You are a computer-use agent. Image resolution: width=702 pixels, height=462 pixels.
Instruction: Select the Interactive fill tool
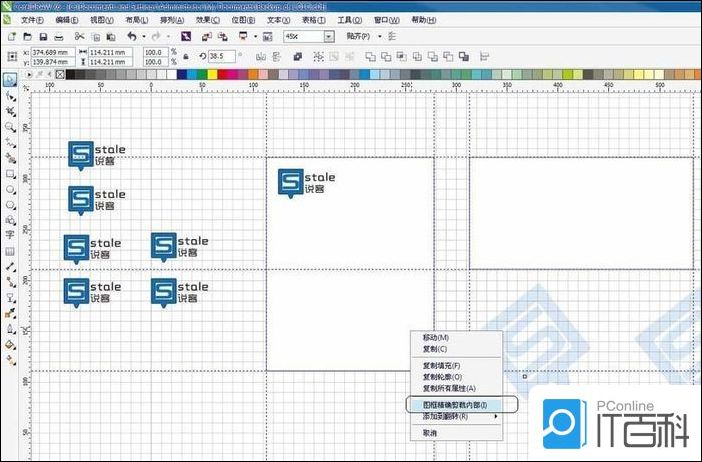click(x=10, y=359)
